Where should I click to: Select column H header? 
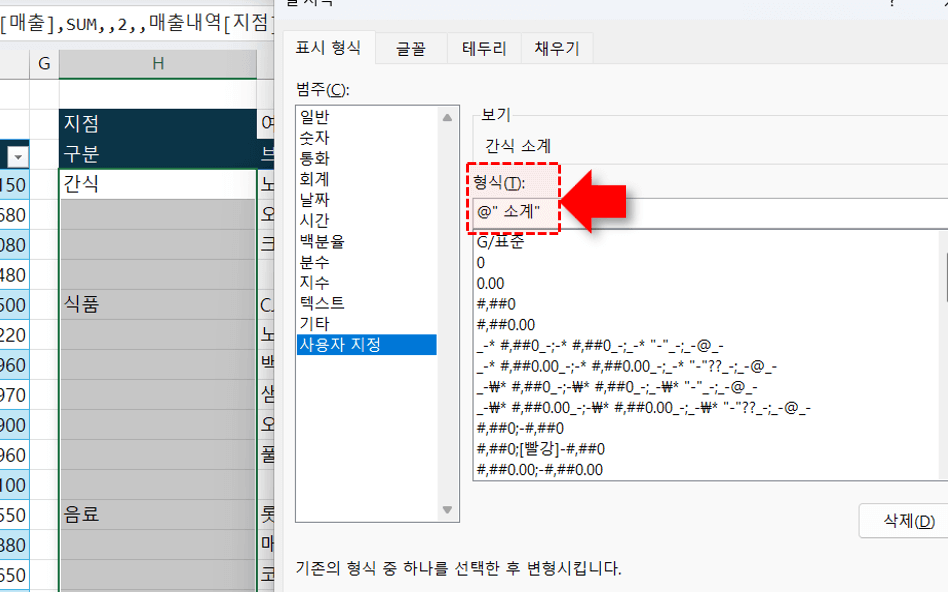[x=157, y=64]
